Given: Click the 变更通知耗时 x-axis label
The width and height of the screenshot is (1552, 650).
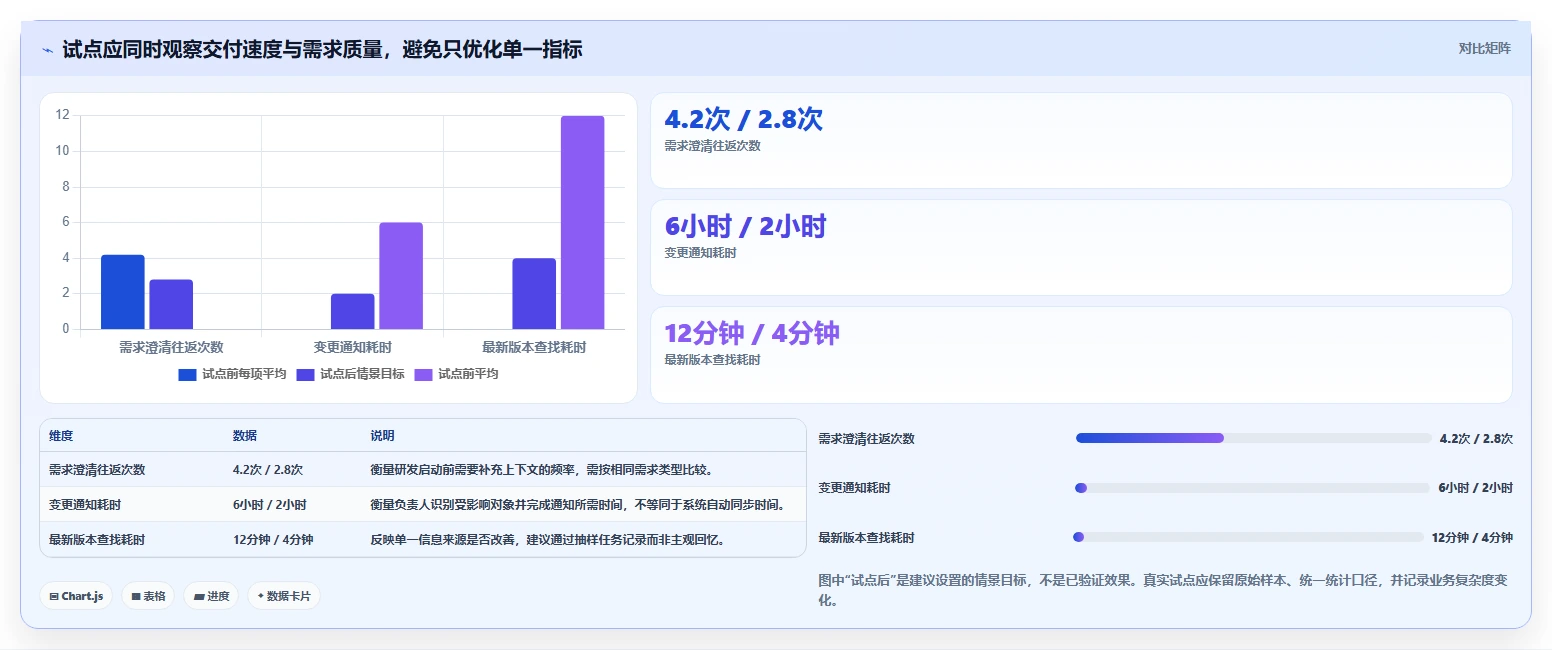Looking at the screenshot, I should click(x=352, y=347).
